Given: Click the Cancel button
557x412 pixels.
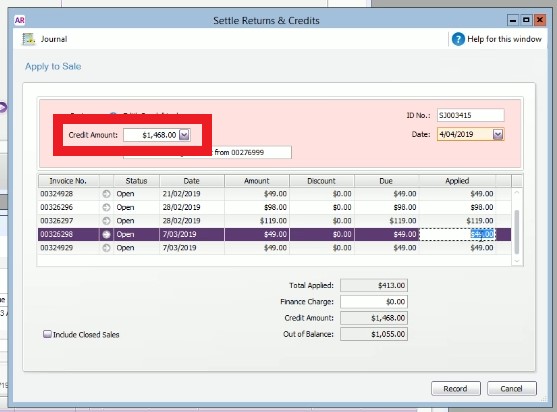Looking at the screenshot, I should (512, 389).
